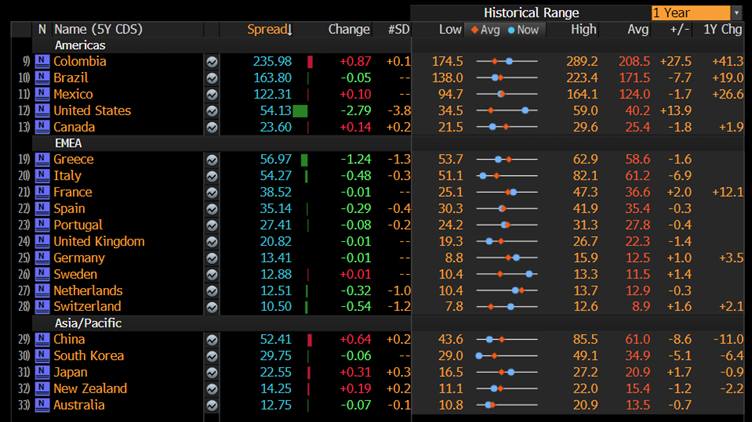Click the High column header
This screenshot has width=752, height=422.
(584, 29)
